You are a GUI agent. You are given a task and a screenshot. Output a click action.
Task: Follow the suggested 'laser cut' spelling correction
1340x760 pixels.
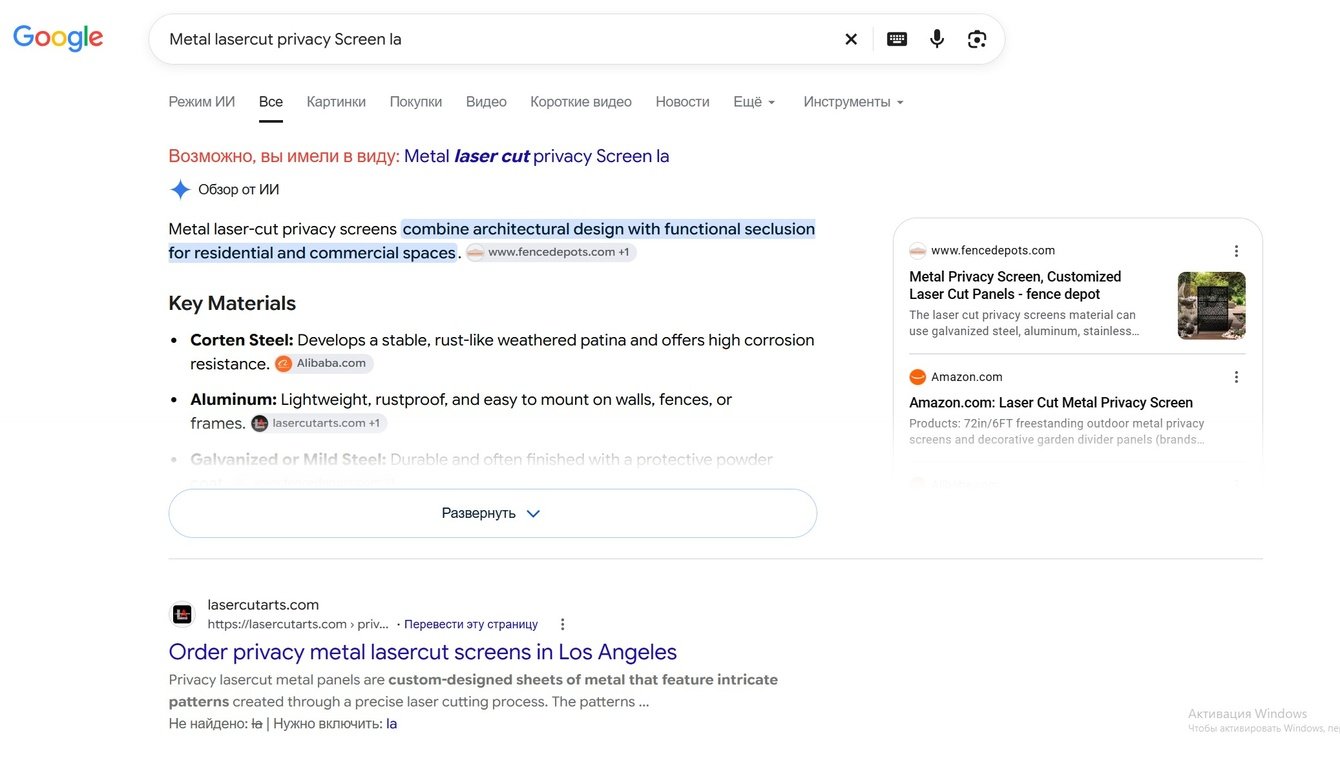tap(537, 156)
